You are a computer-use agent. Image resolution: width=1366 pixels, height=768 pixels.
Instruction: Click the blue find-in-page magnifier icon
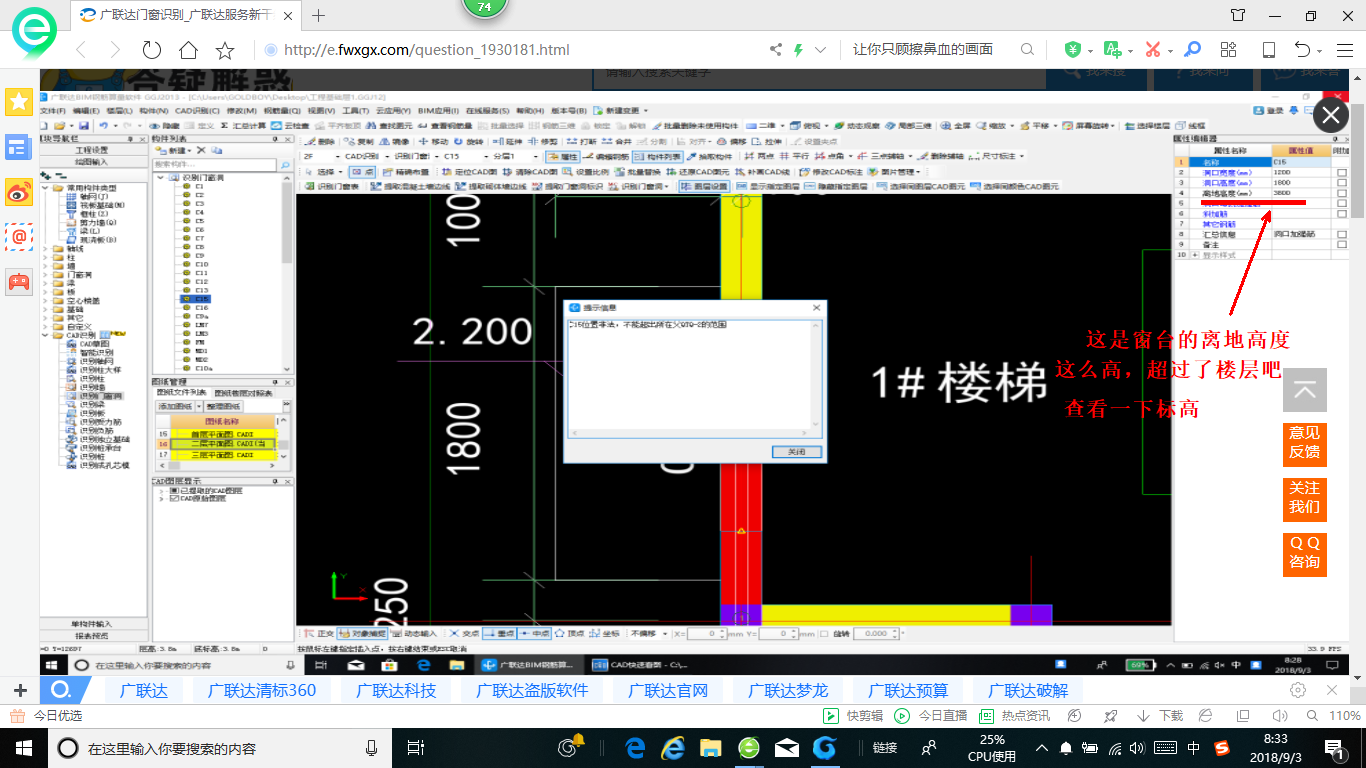tap(1192, 50)
